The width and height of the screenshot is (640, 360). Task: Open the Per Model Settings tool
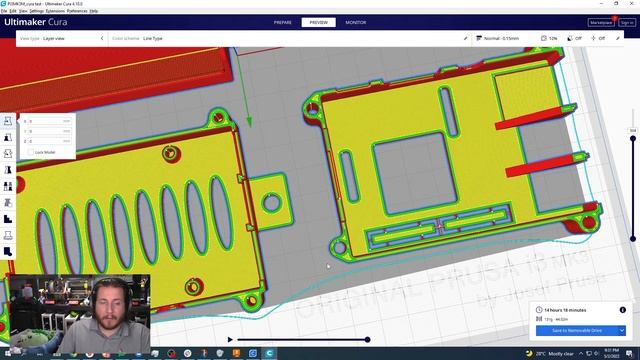8,187
